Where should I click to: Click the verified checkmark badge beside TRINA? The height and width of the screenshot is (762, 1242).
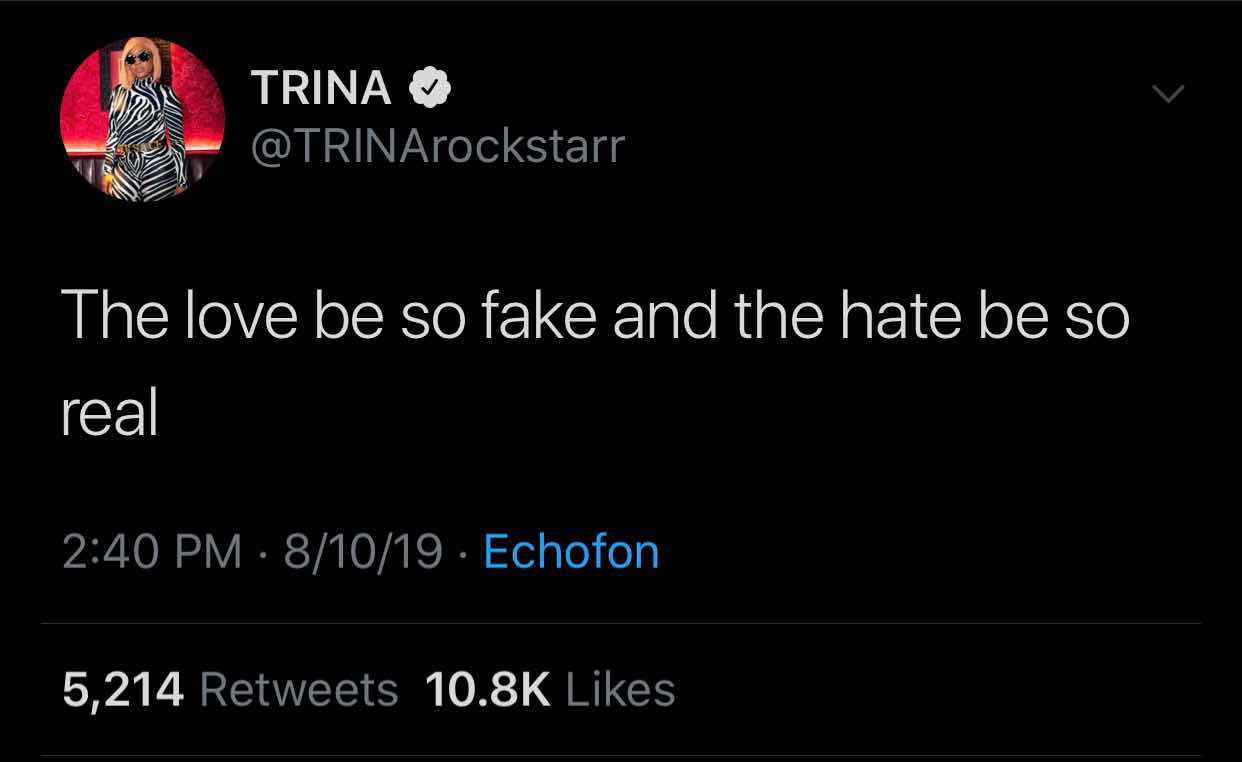point(430,90)
